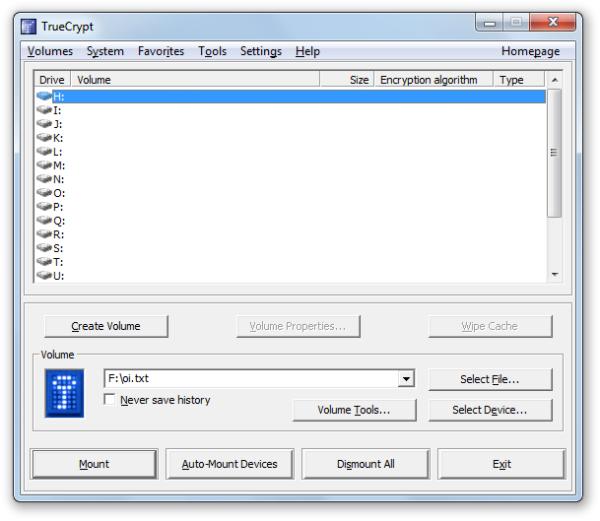This screenshot has width=600, height=521.
Task: Click the drive icon next to L:
Action: coord(44,151)
